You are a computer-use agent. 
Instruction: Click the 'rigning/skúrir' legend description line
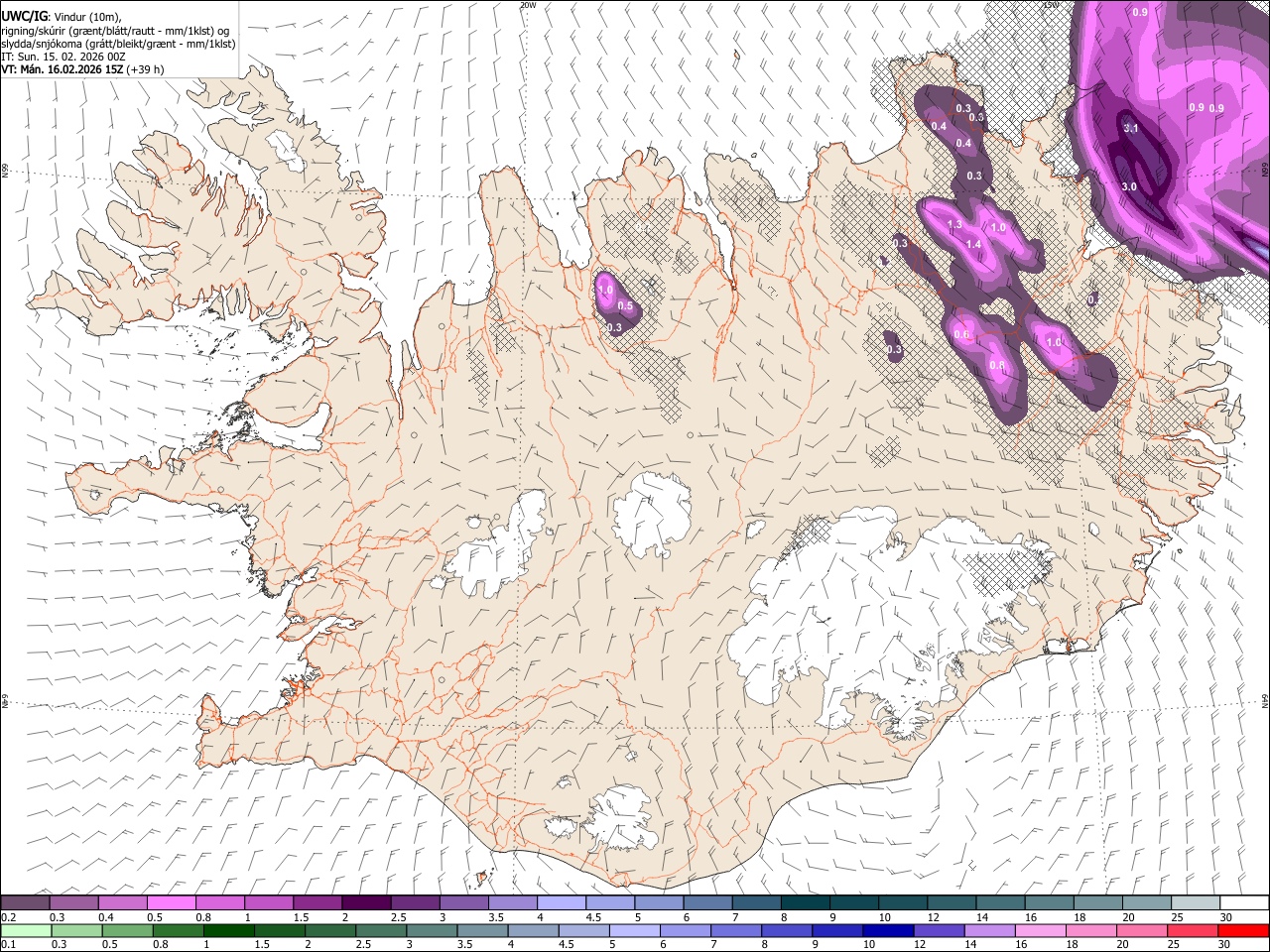coord(116,30)
